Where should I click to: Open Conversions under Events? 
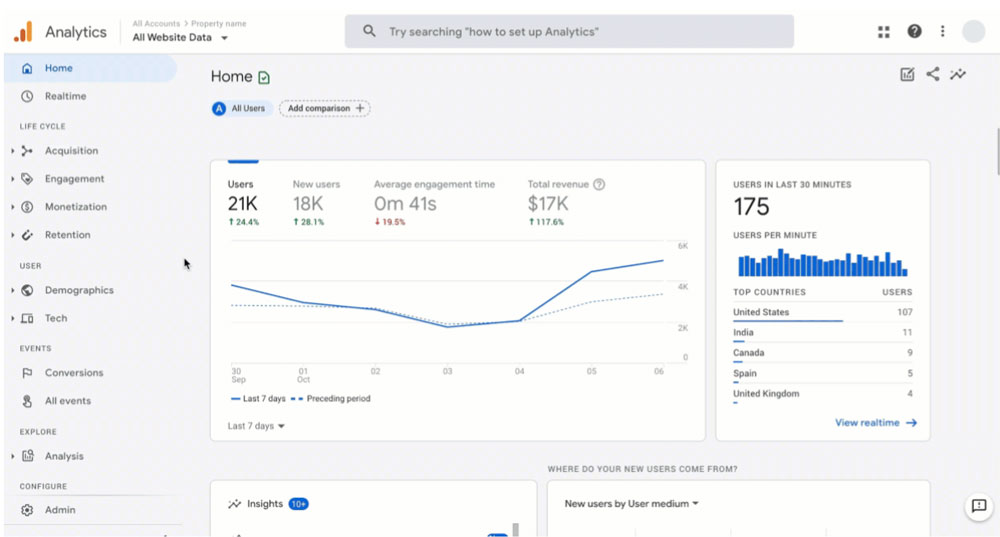click(x=73, y=373)
